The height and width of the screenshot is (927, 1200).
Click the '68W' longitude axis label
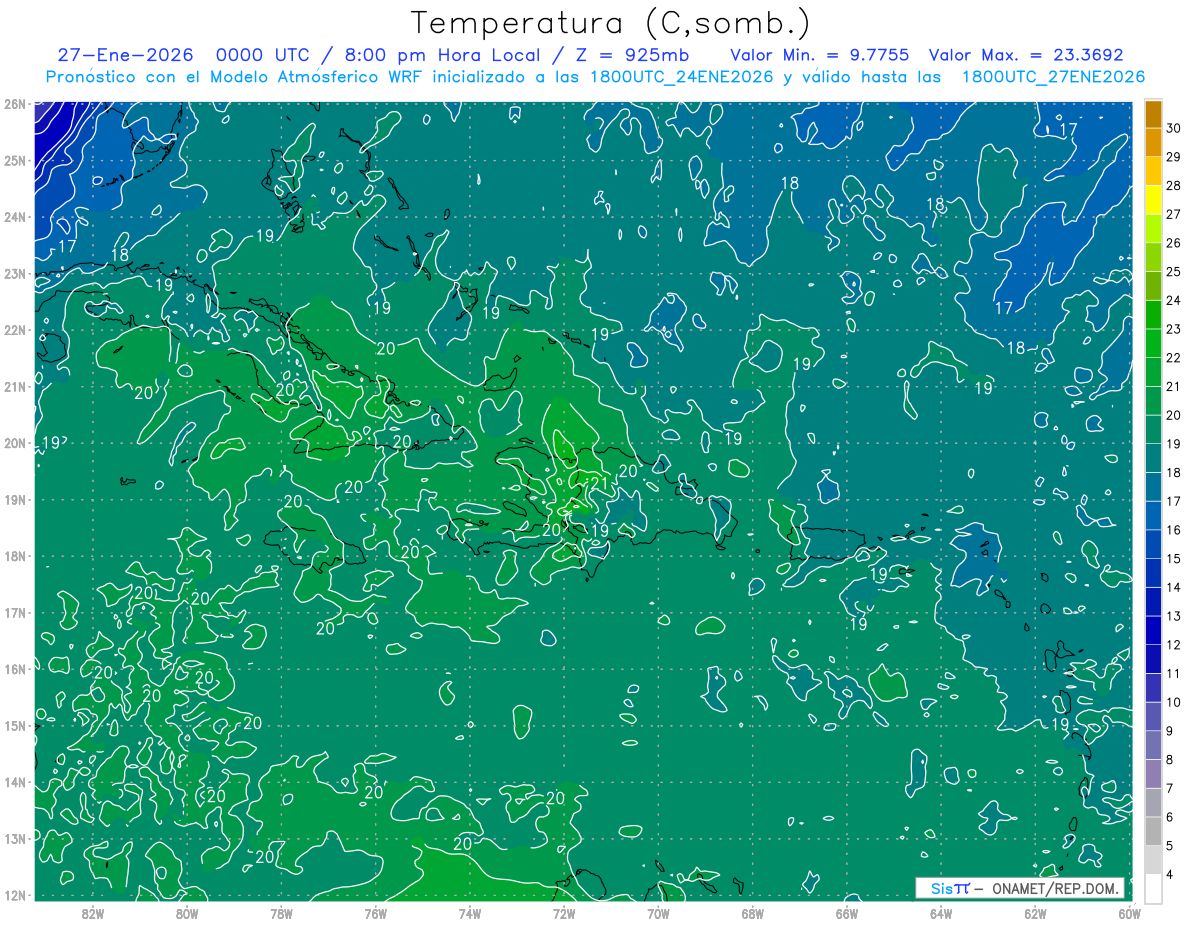(x=752, y=913)
